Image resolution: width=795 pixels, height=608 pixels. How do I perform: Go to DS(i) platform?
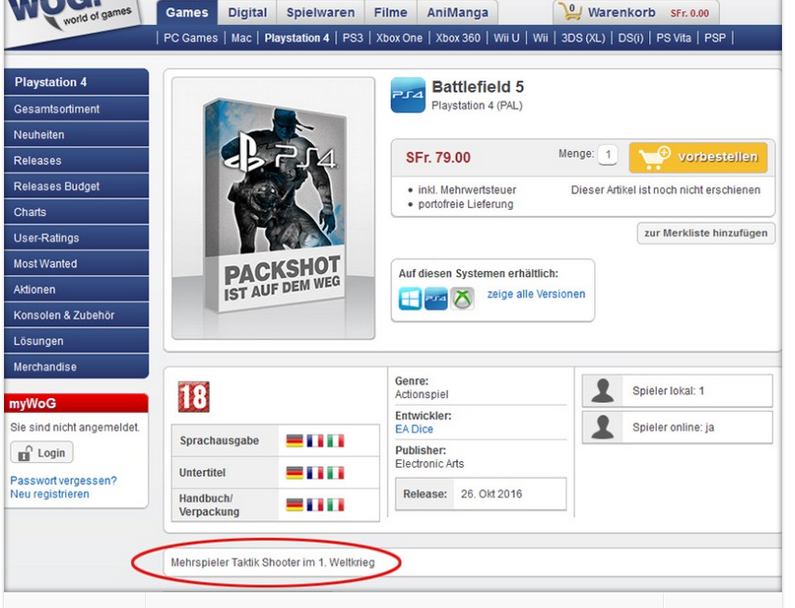pyautogui.click(x=631, y=38)
